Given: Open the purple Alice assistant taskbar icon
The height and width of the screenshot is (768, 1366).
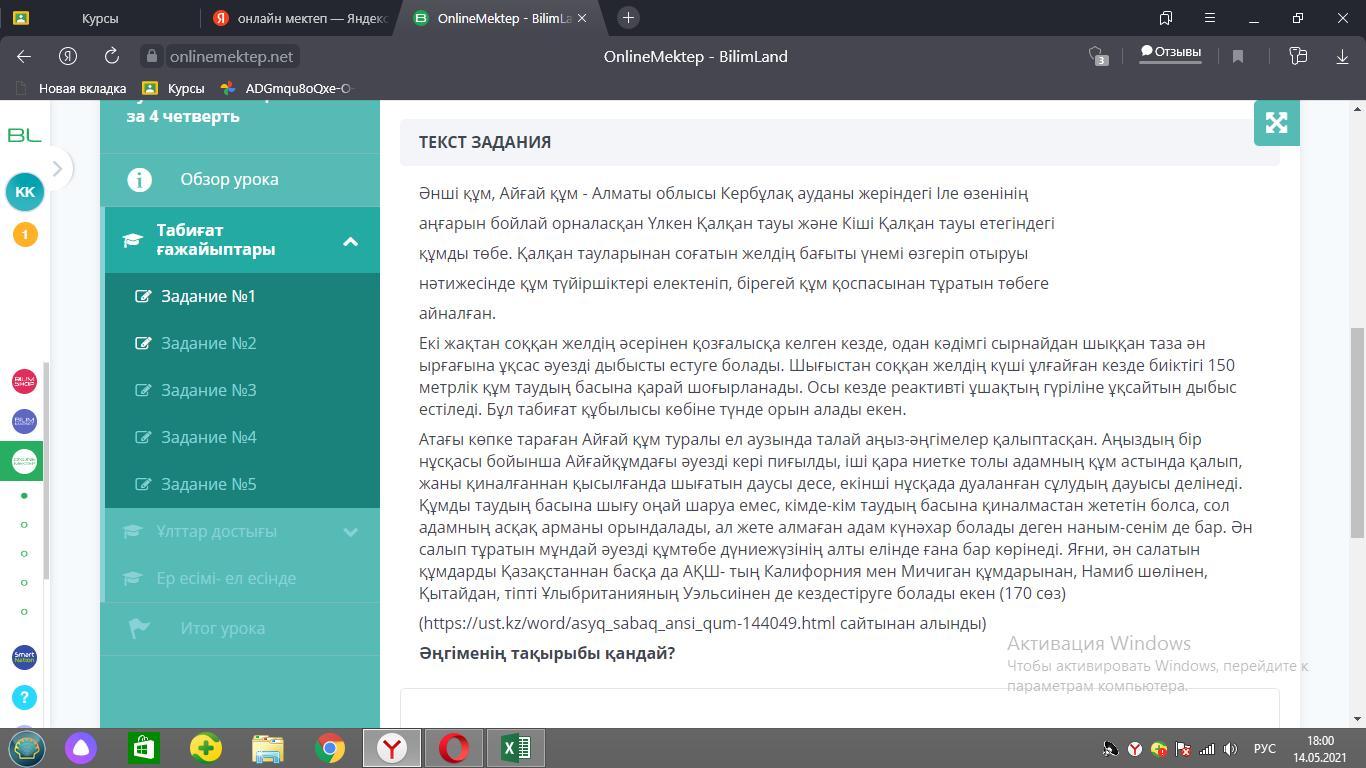Looking at the screenshot, I should [x=81, y=748].
